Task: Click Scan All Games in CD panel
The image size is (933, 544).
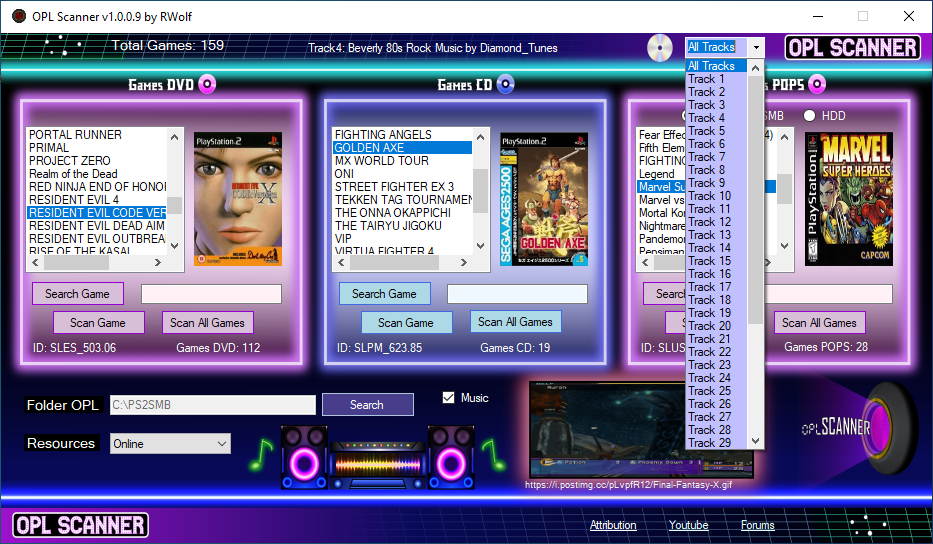Action: click(515, 321)
